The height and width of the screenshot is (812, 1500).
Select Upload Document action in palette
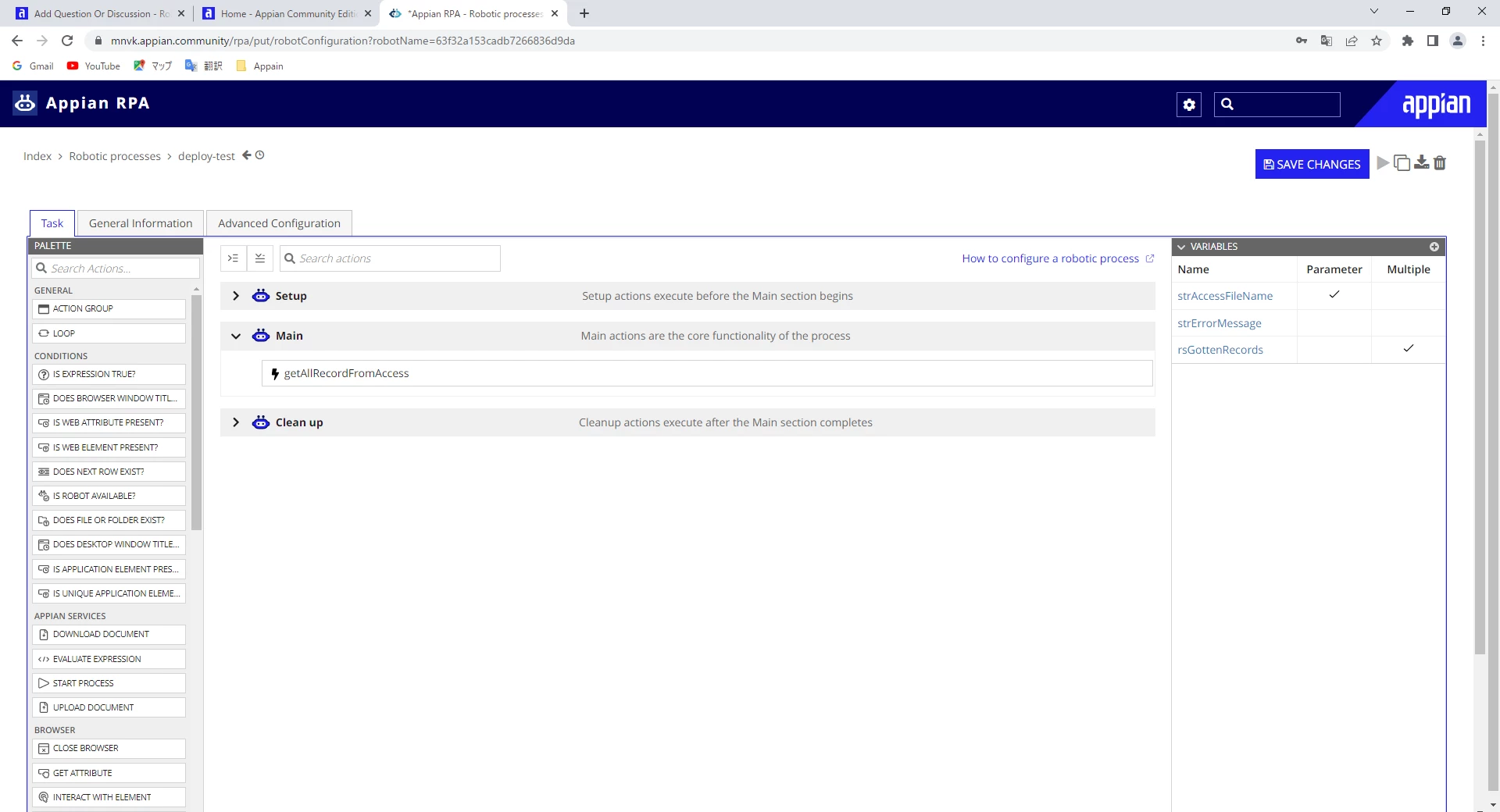pos(109,708)
